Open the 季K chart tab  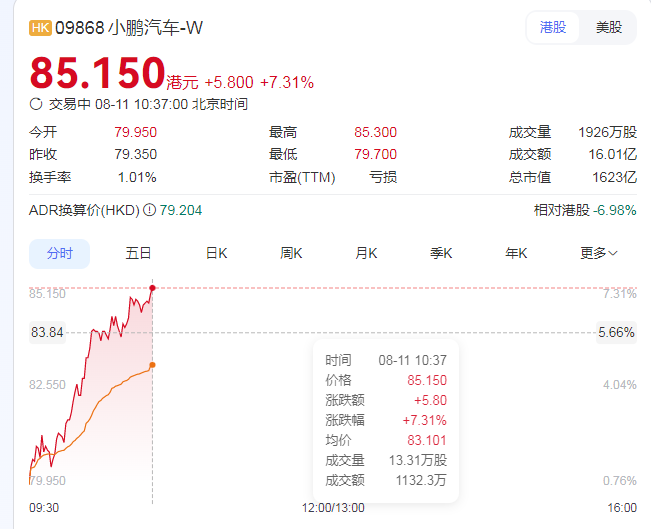pyautogui.click(x=441, y=253)
